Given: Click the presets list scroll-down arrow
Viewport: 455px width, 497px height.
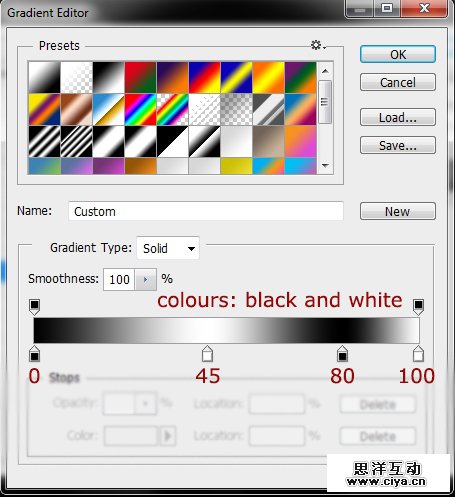Looking at the screenshot, I should coord(325,165).
